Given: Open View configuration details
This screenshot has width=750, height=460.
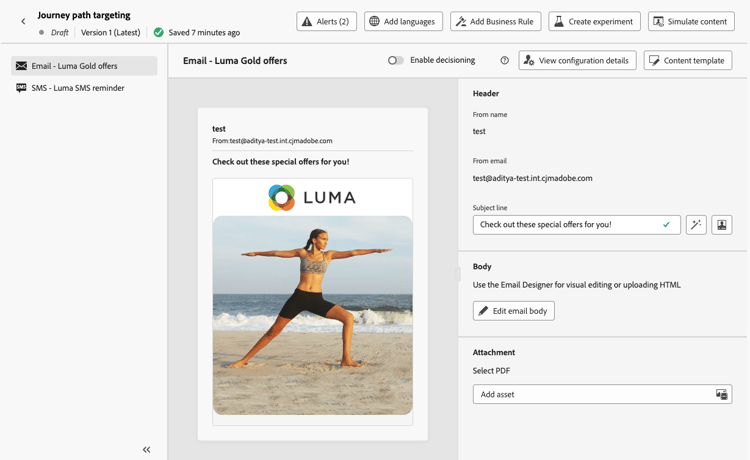Looking at the screenshot, I should click(x=577, y=60).
